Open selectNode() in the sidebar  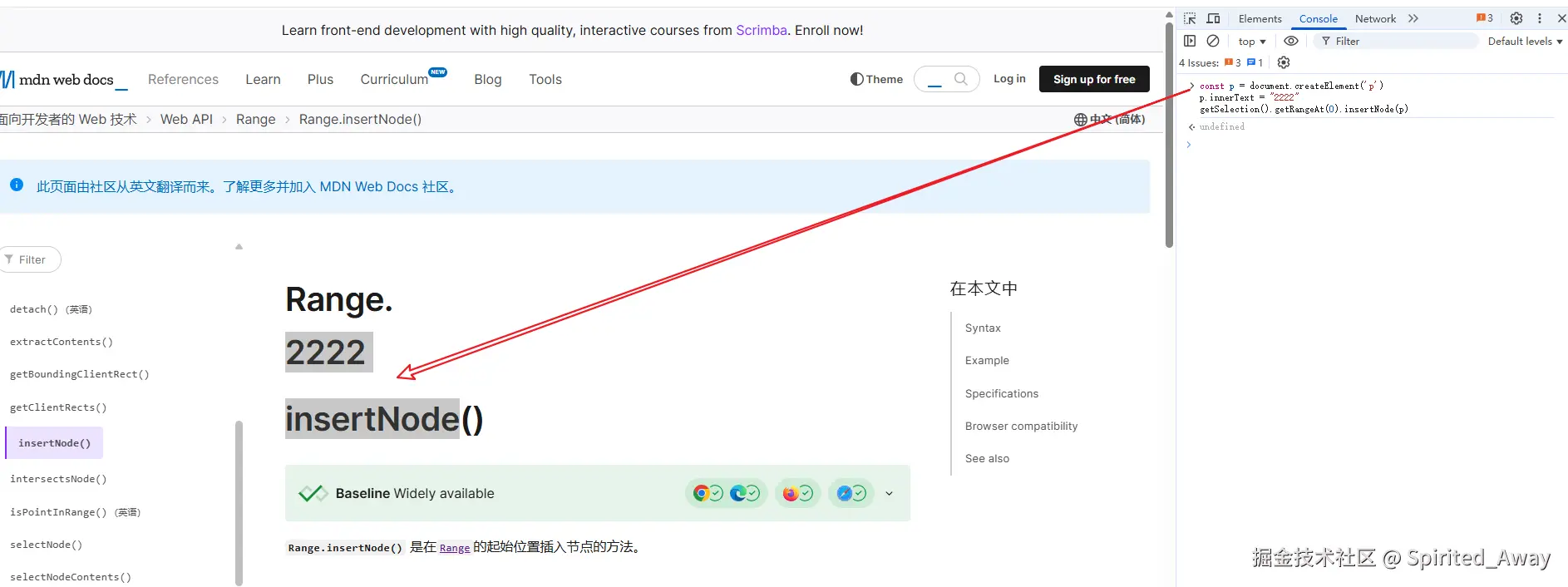46,545
